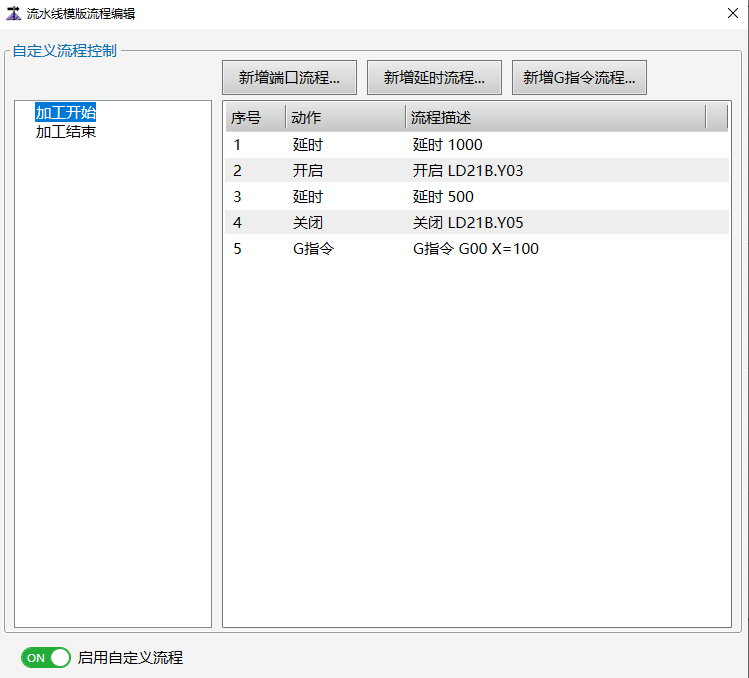Select row 4 关闭 LD21B.Y05

[467, 223]
